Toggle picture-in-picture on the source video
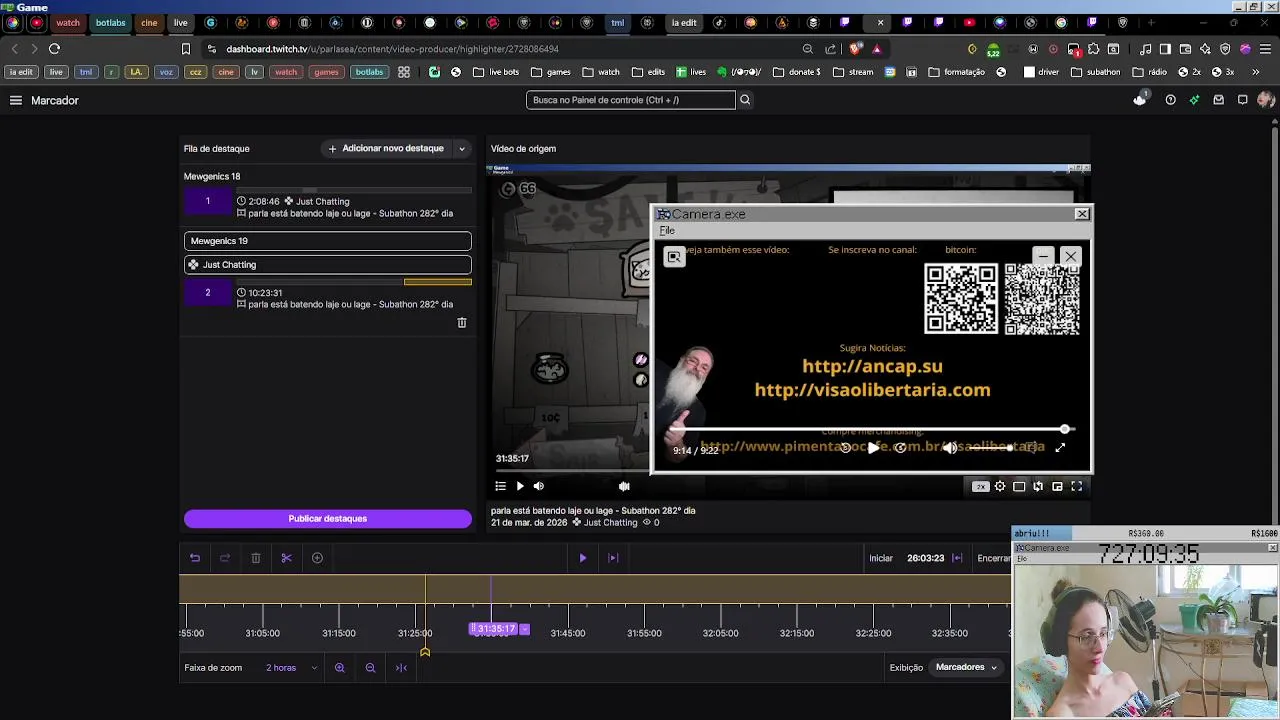The height and width of the screenshot is (720, 1280). click(1057, 486)
